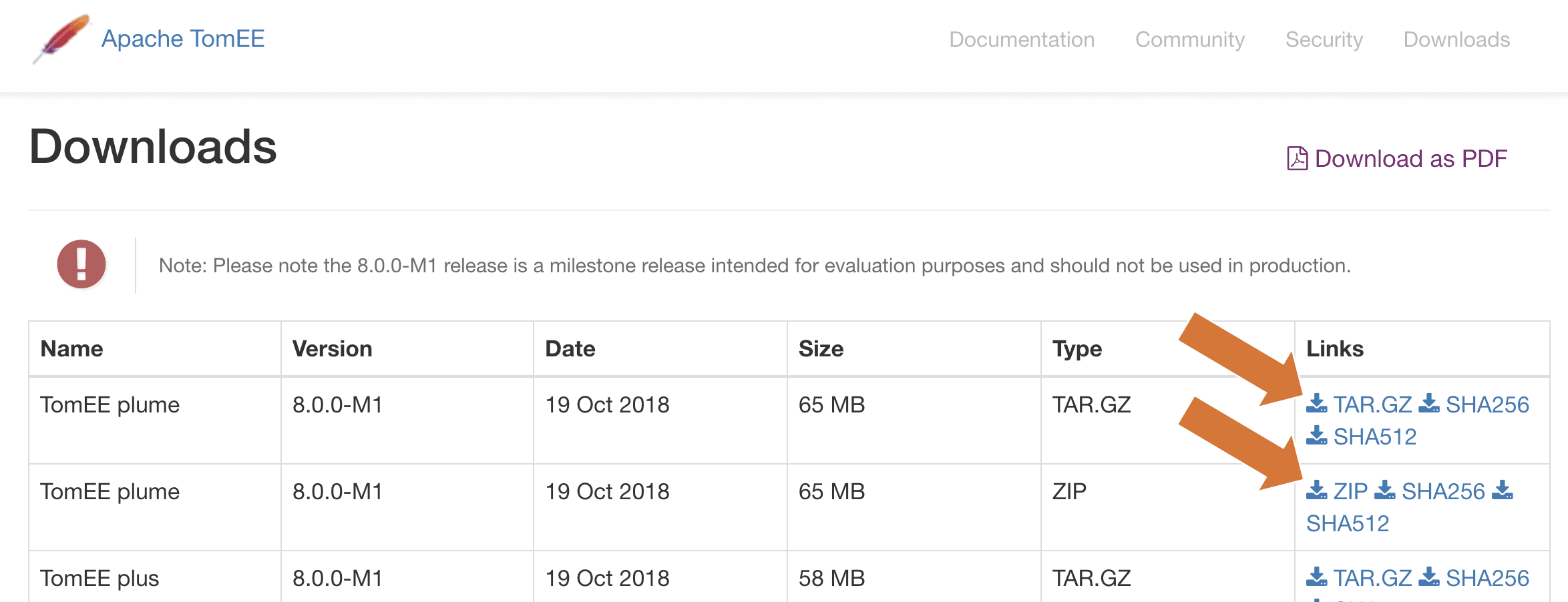This screenshot has height=602, width=1568.
Task: Click download icon beside plume TAR.GZ SHA256
Action: coord(1428,404)
